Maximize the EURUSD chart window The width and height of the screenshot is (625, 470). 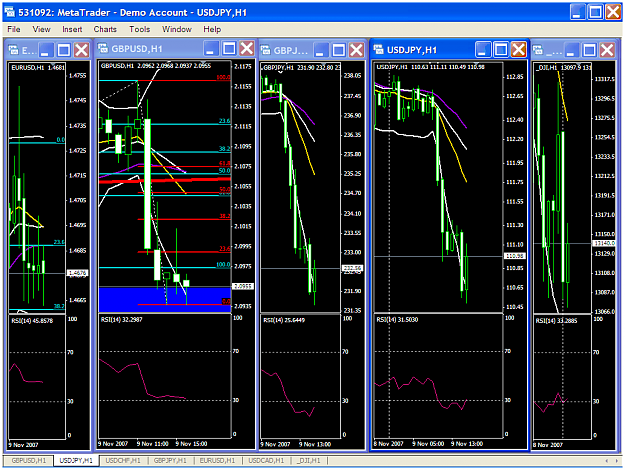[64, 50]
